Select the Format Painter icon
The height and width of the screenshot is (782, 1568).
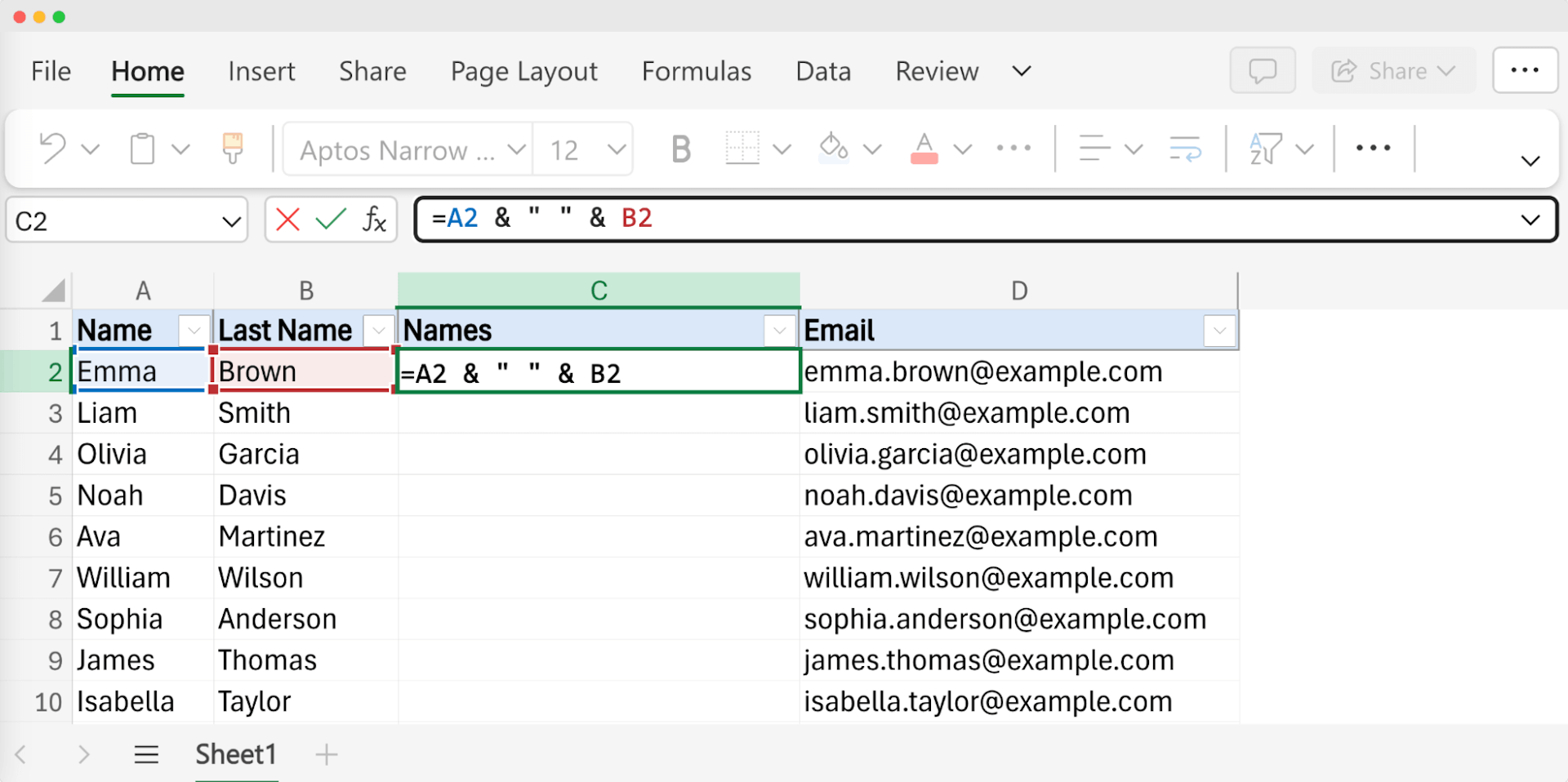click(x=234, y=149)
